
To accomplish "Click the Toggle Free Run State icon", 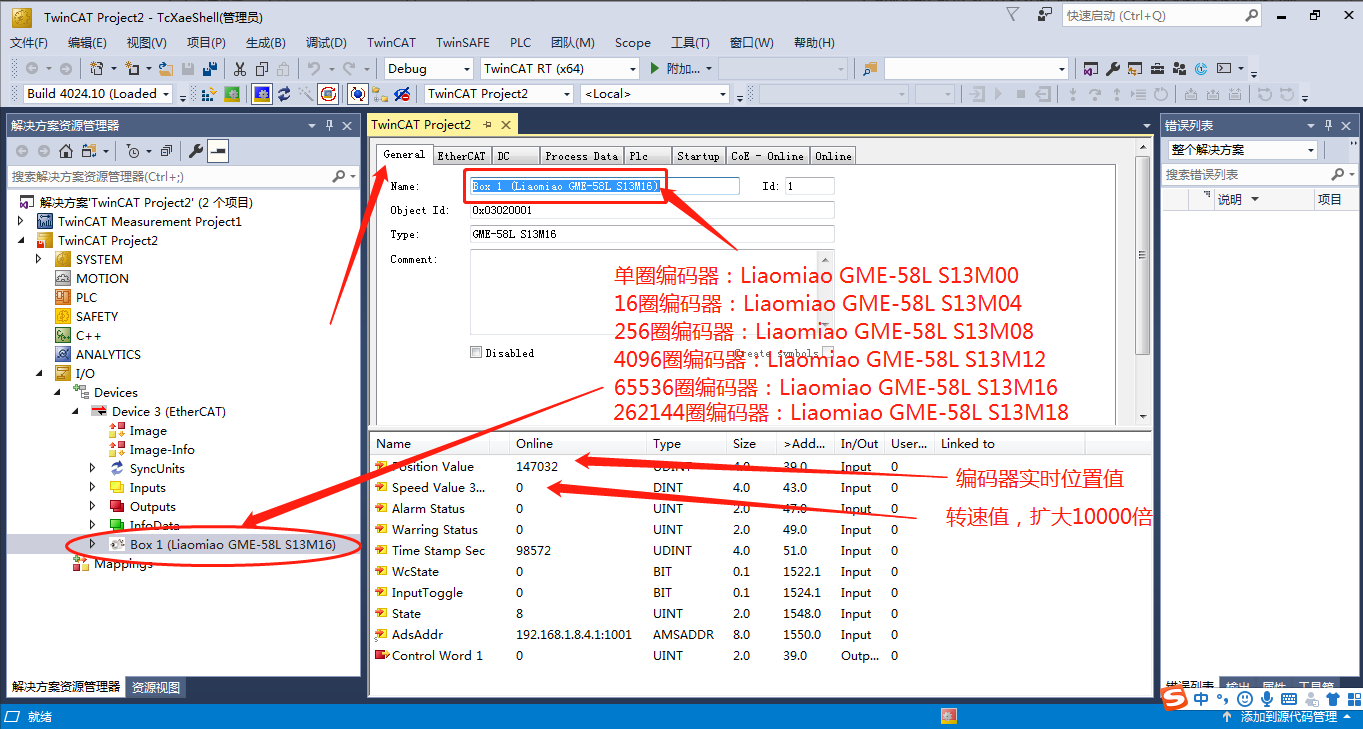I will [x=328, y=94].
